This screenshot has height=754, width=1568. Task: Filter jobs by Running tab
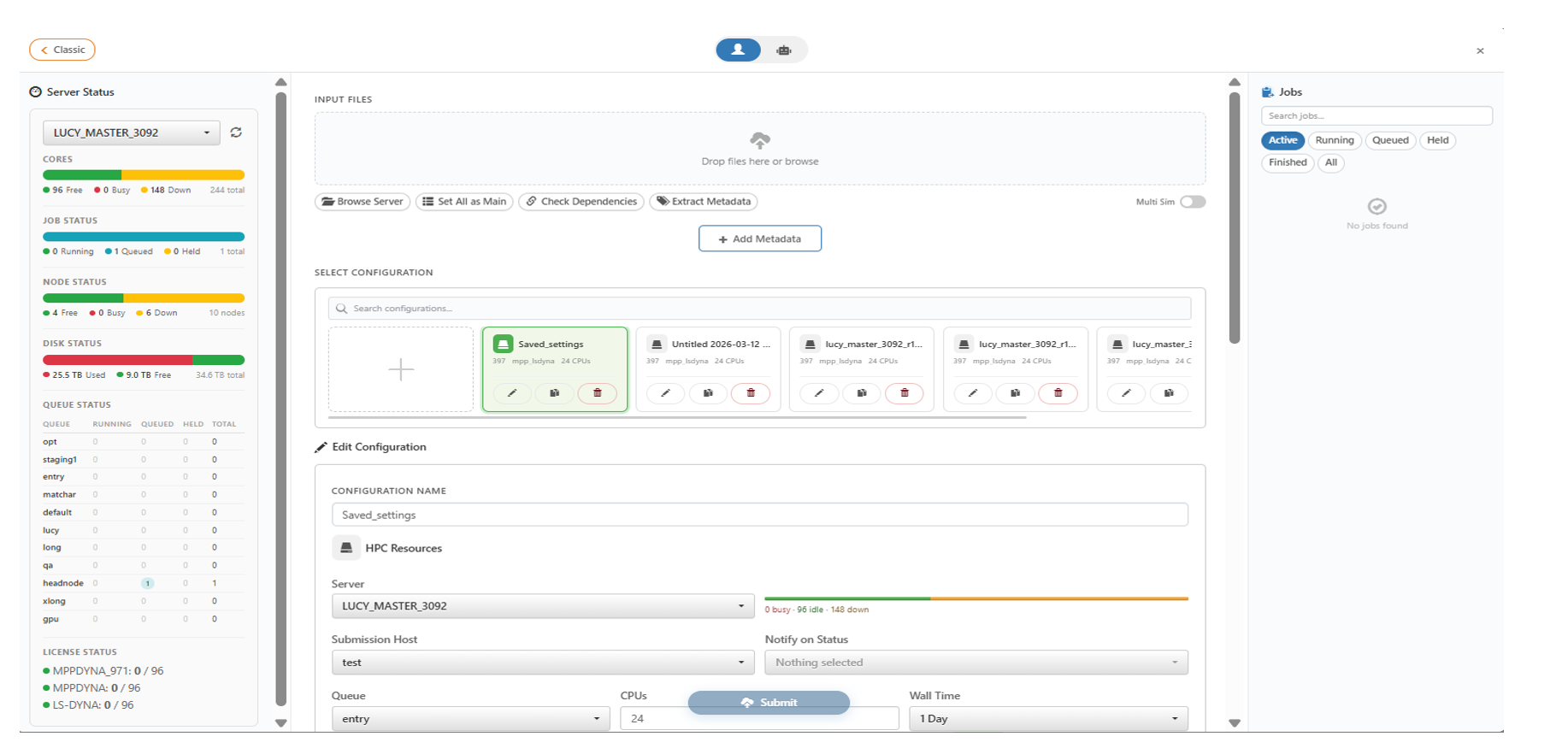tap(1334, 140)
